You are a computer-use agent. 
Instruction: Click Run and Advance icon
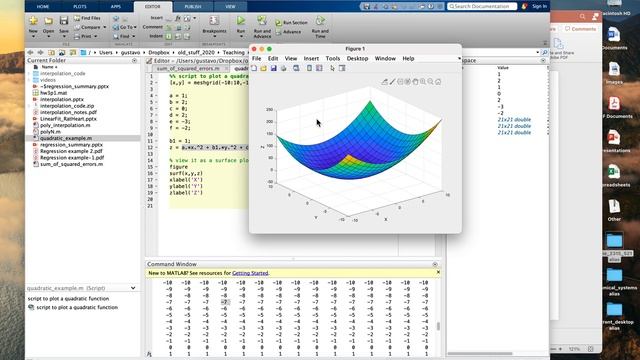(262, 21)
